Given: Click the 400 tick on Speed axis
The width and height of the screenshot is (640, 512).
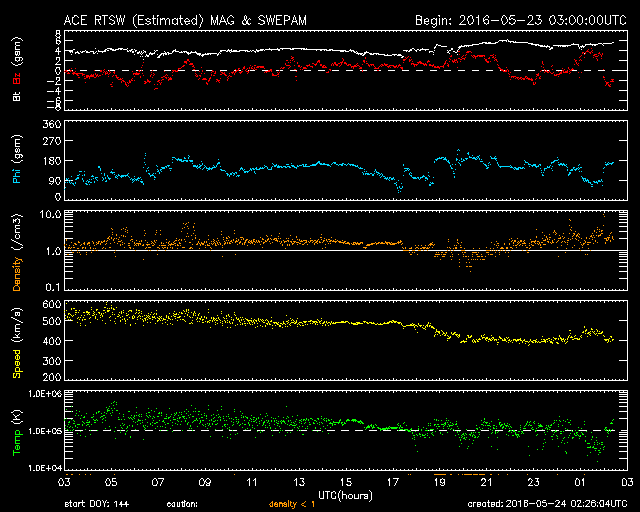Looking at the screenshot, I should coord(52,341).
